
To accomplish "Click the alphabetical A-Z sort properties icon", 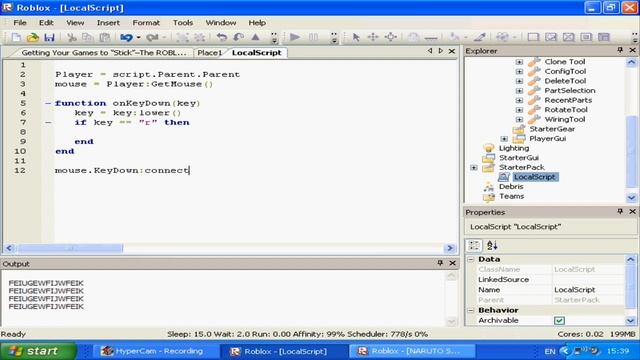I will (x=492, y=245).
